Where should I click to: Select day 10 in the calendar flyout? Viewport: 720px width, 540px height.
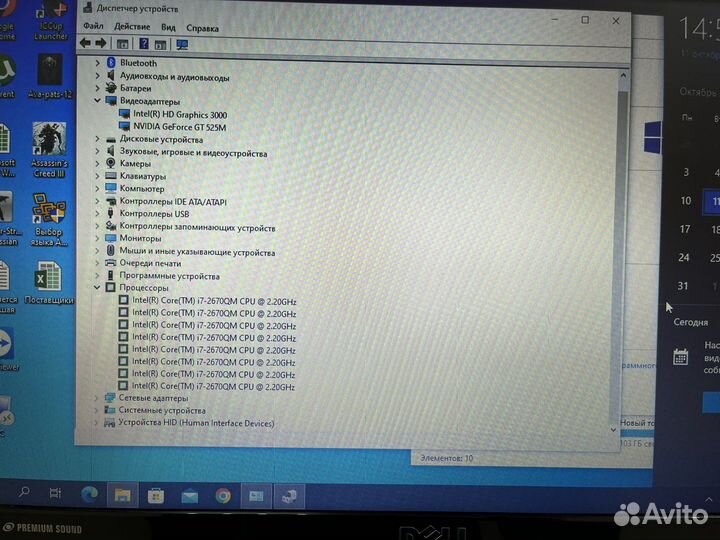[686, 201]
